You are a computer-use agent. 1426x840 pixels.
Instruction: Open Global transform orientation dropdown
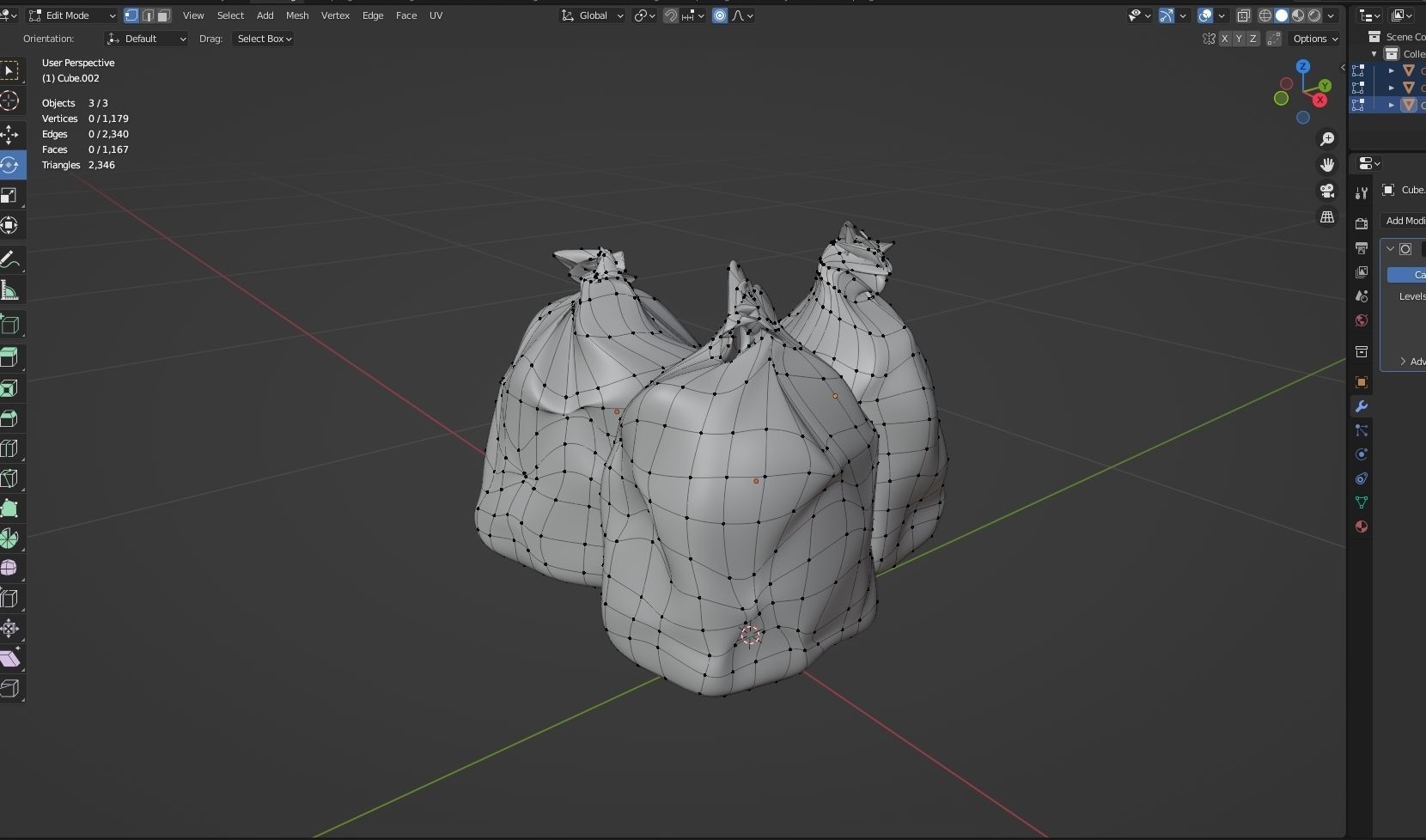[x=593, y=15]
